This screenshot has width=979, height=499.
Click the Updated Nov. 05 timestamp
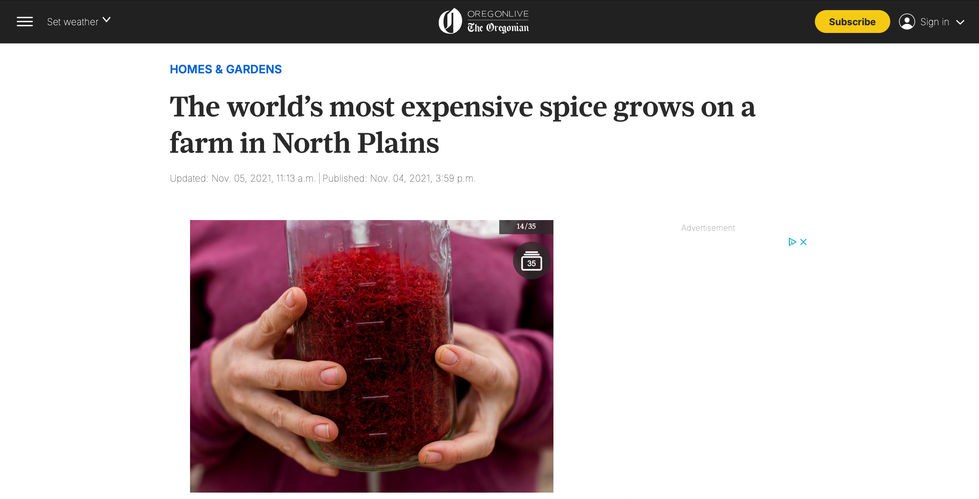coord(242,179)
